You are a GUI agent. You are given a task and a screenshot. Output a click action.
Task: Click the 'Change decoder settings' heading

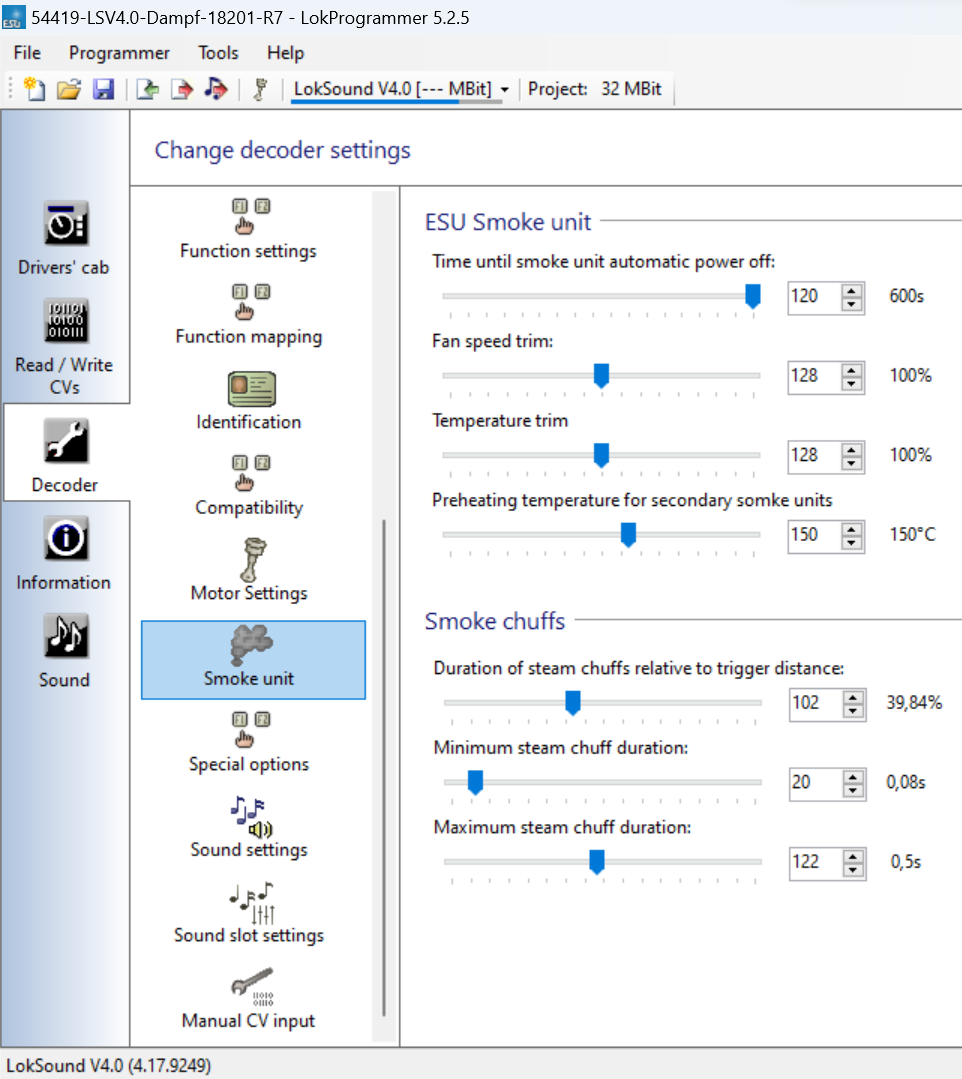point(282,150)
